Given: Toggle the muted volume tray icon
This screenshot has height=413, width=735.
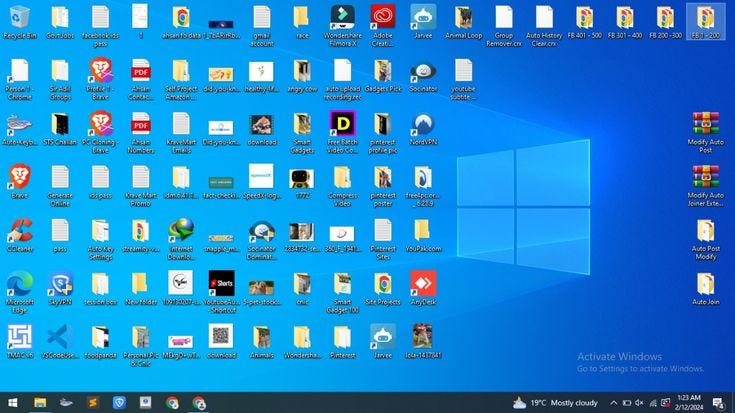Looking at the screenshot, I should click(x=639, y=403).
